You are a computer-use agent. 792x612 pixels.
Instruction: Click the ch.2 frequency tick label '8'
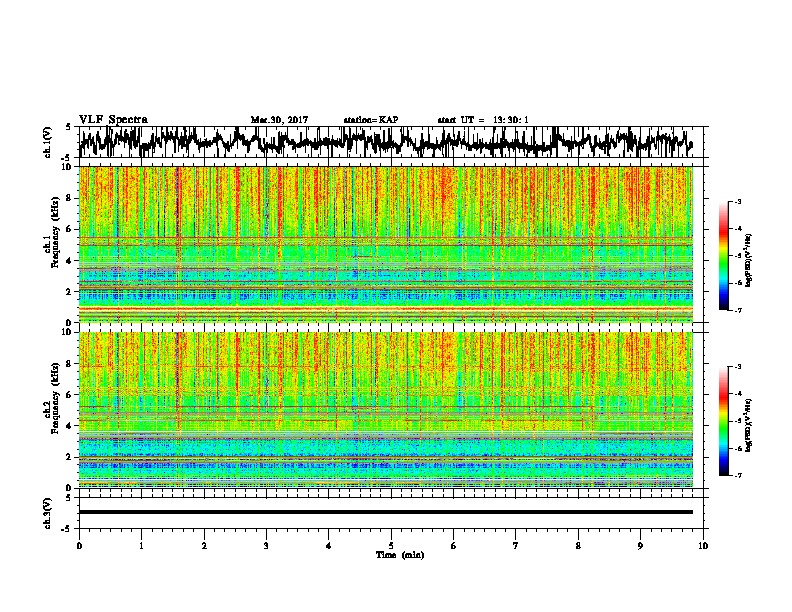69,364
